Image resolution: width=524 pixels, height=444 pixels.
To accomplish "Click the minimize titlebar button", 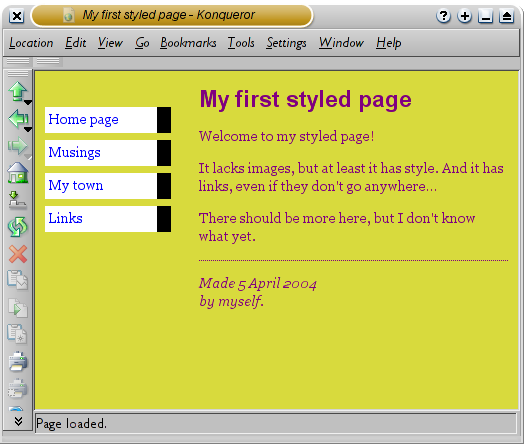I will coord(486,16).
